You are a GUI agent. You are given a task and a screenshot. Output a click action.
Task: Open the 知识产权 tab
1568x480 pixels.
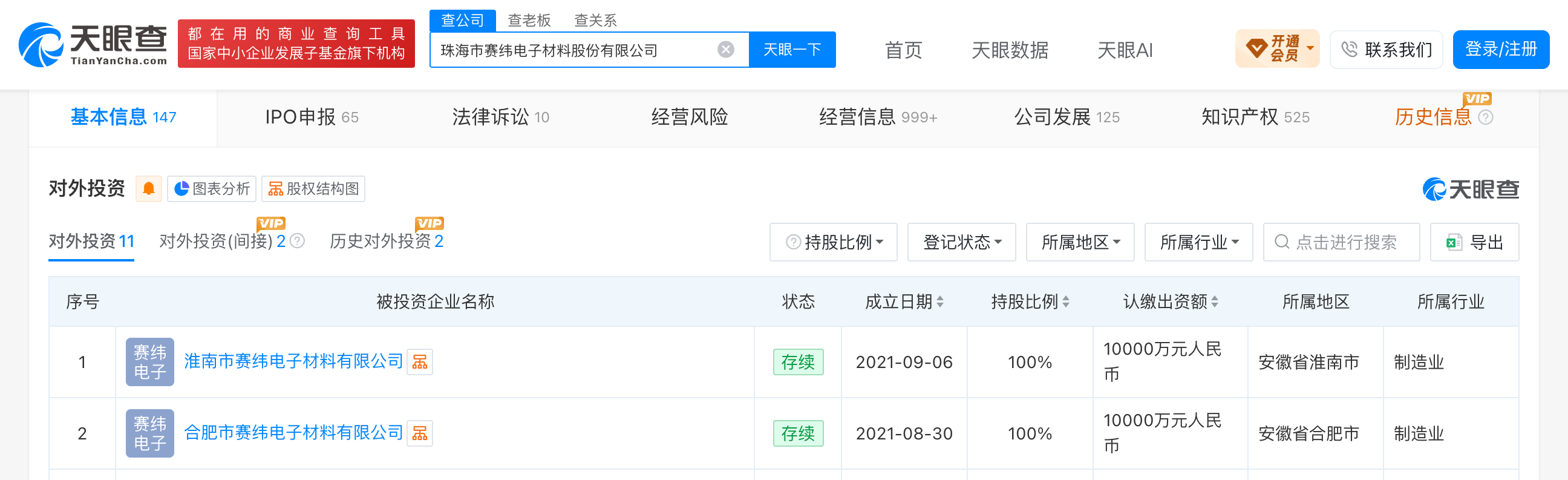tap(1255, 117)
